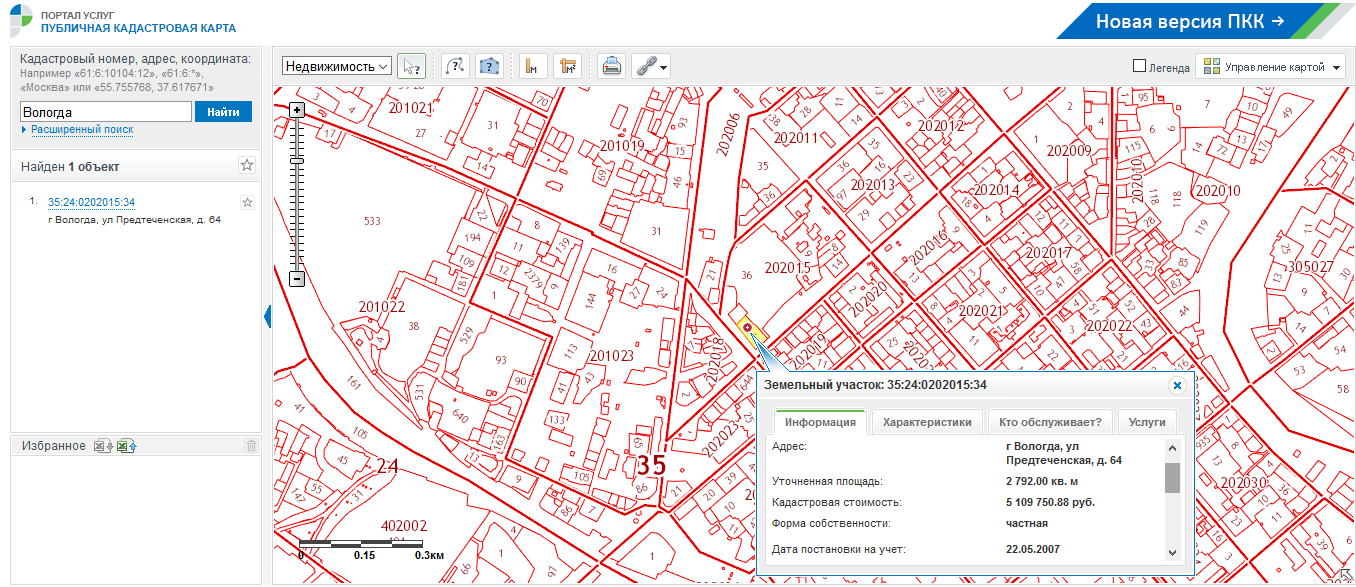
Task: Click map parcel number 533
Action: [x=373, y=221]
